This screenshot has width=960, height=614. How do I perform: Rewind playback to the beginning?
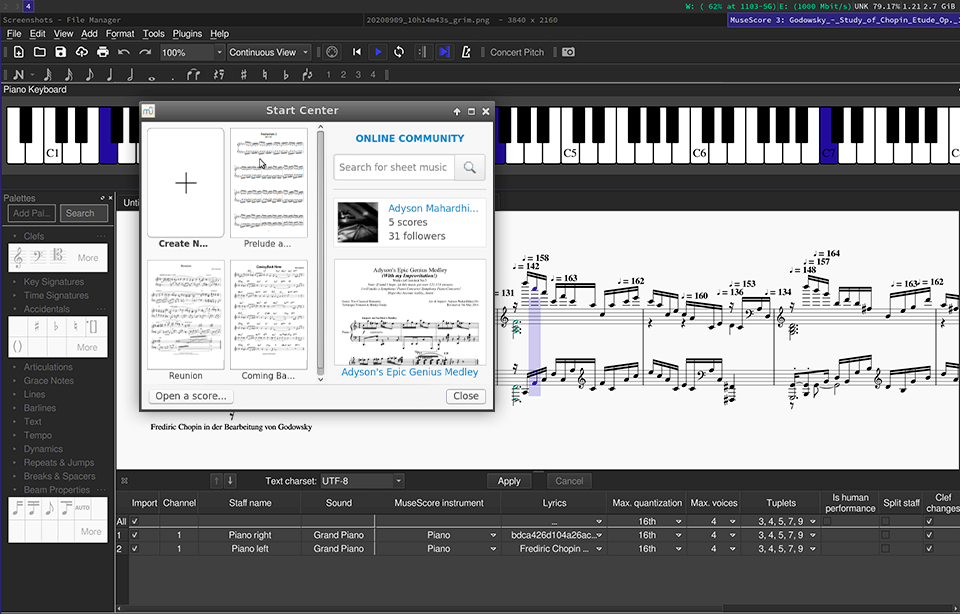[358, 52]
